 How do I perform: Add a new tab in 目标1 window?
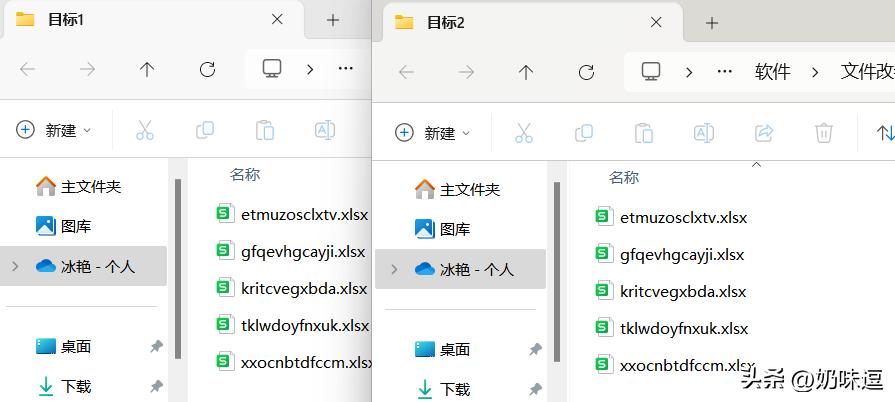(x=333, y=20)
